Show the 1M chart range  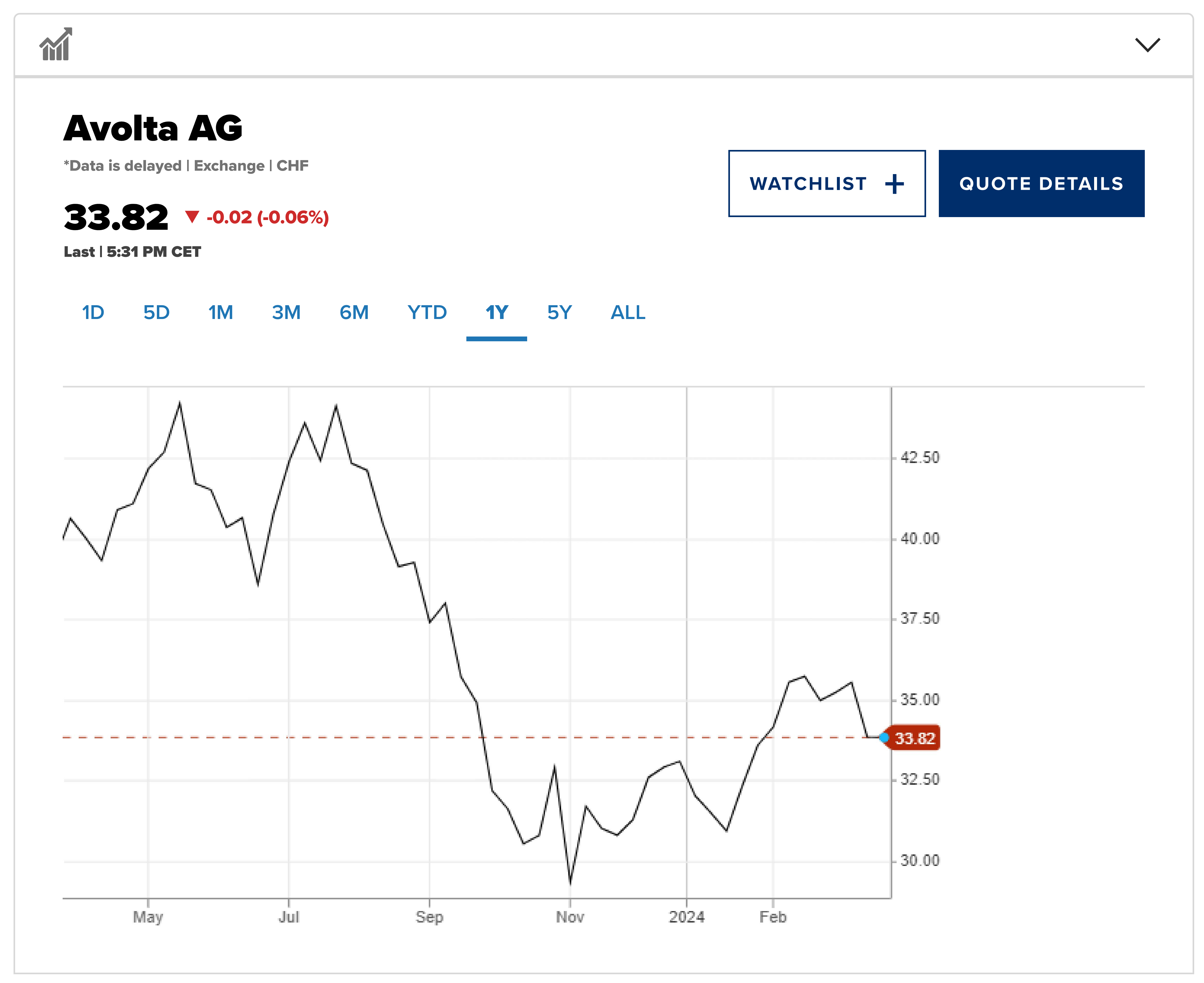220,313
